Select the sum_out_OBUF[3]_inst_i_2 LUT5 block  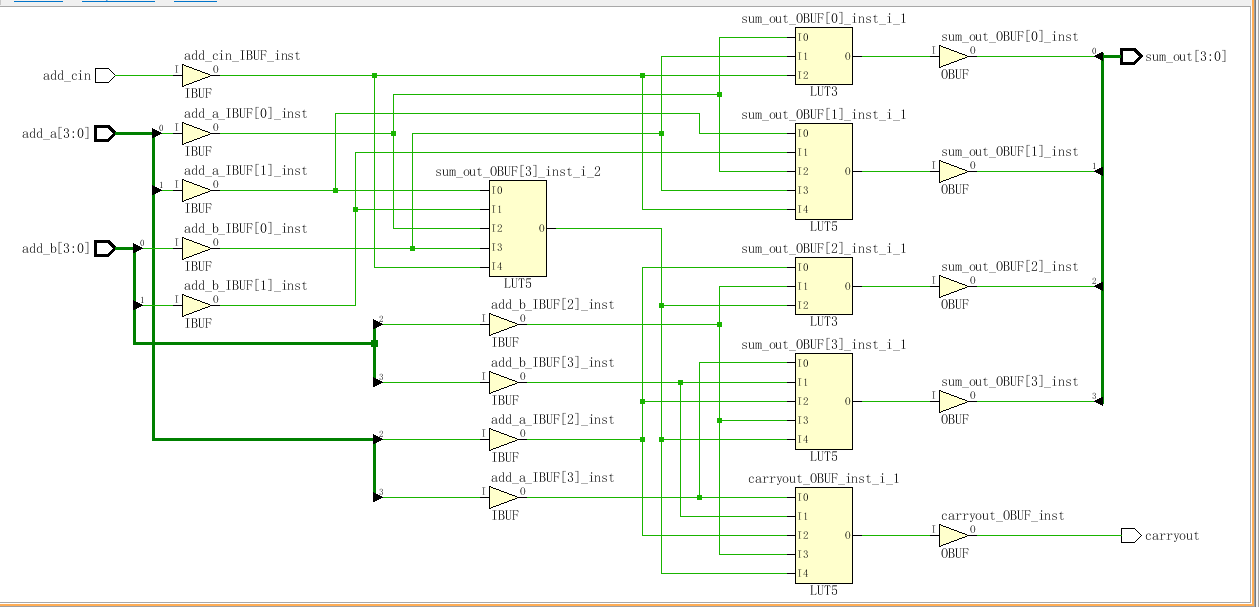(517, 228)
